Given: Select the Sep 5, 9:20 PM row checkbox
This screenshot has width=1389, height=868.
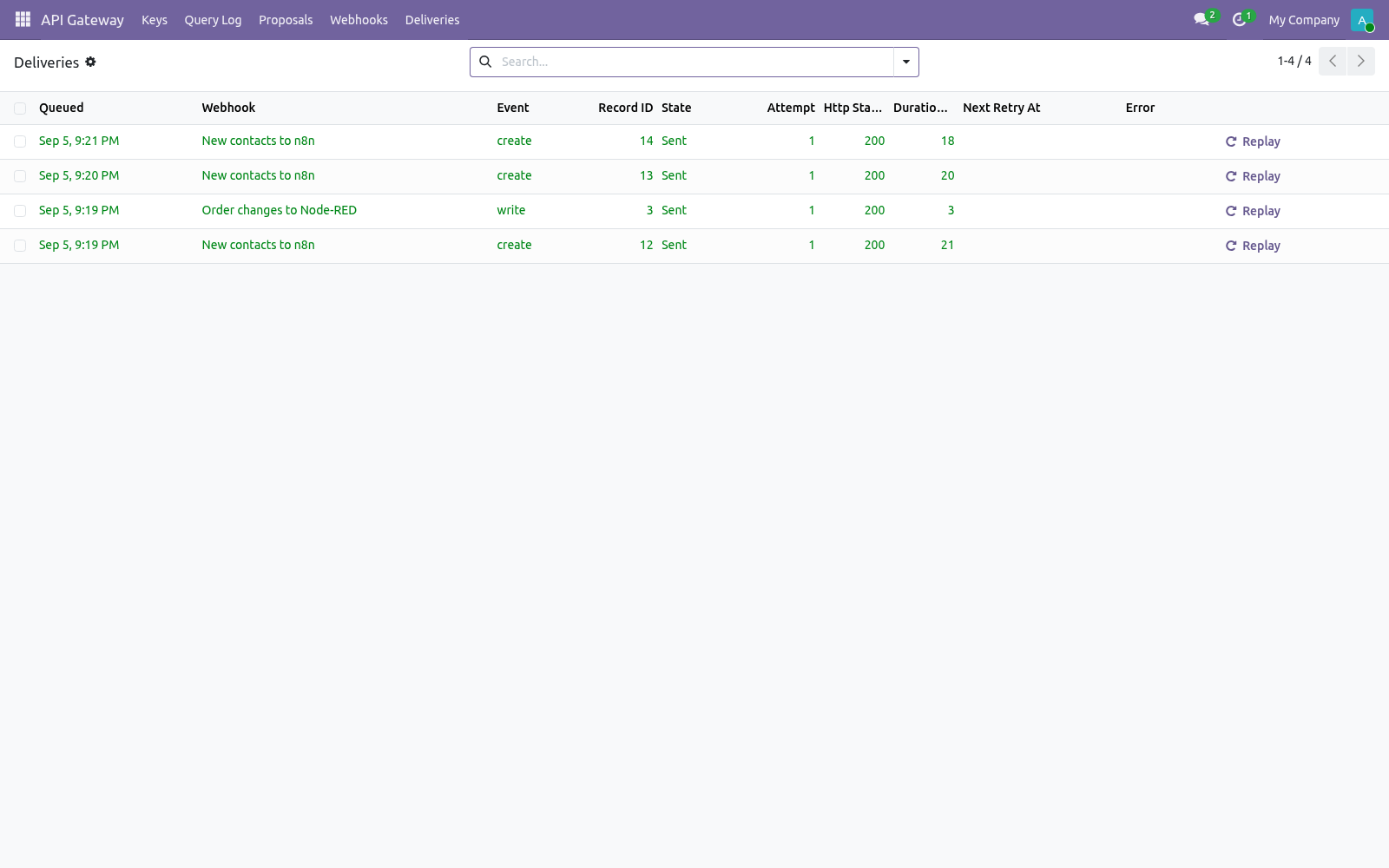Looking at the screenshot, I should point(20,176).
